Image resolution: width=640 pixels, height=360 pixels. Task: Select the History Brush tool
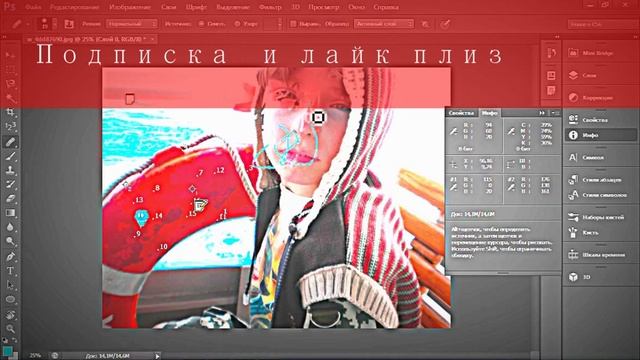tap(10, 184)
